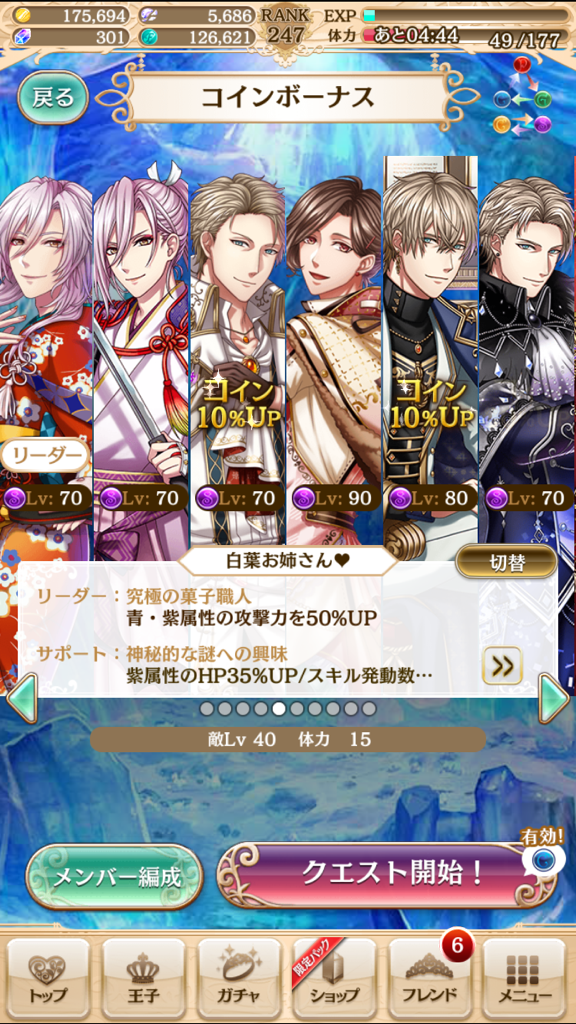This screenshot has width=576, height=1024.
Task: Click the コインボーナス title banner
Action: coord(288,97)
